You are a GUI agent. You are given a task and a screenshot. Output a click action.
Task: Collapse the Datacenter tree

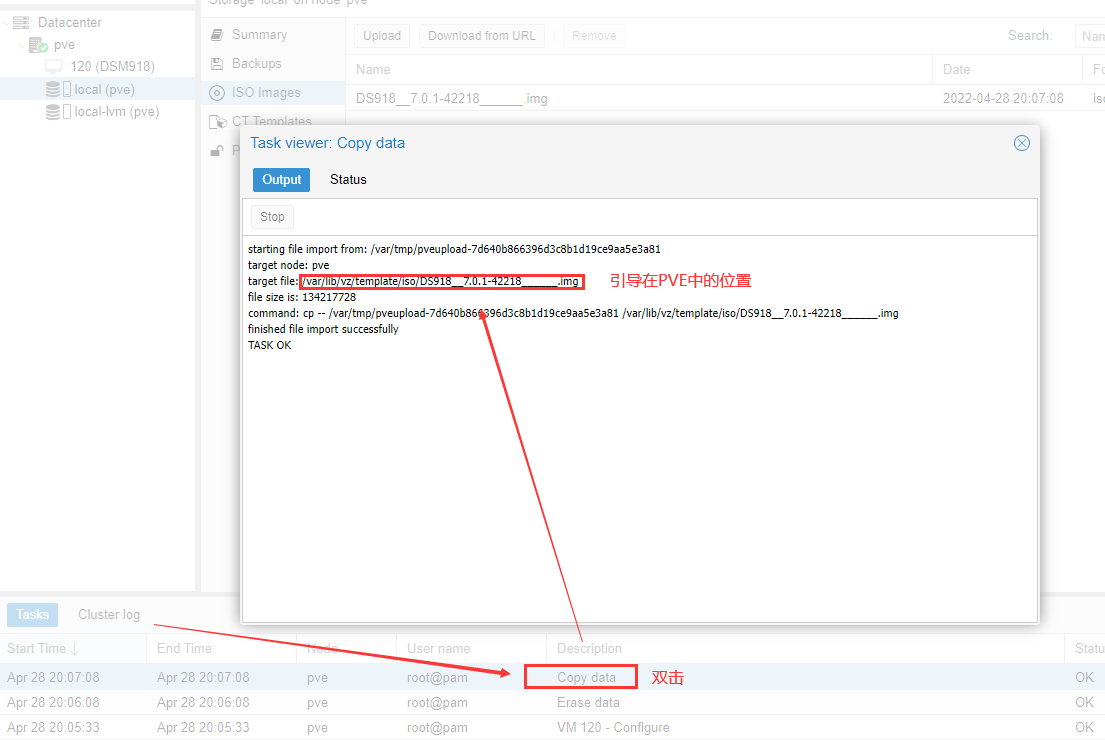6,22
